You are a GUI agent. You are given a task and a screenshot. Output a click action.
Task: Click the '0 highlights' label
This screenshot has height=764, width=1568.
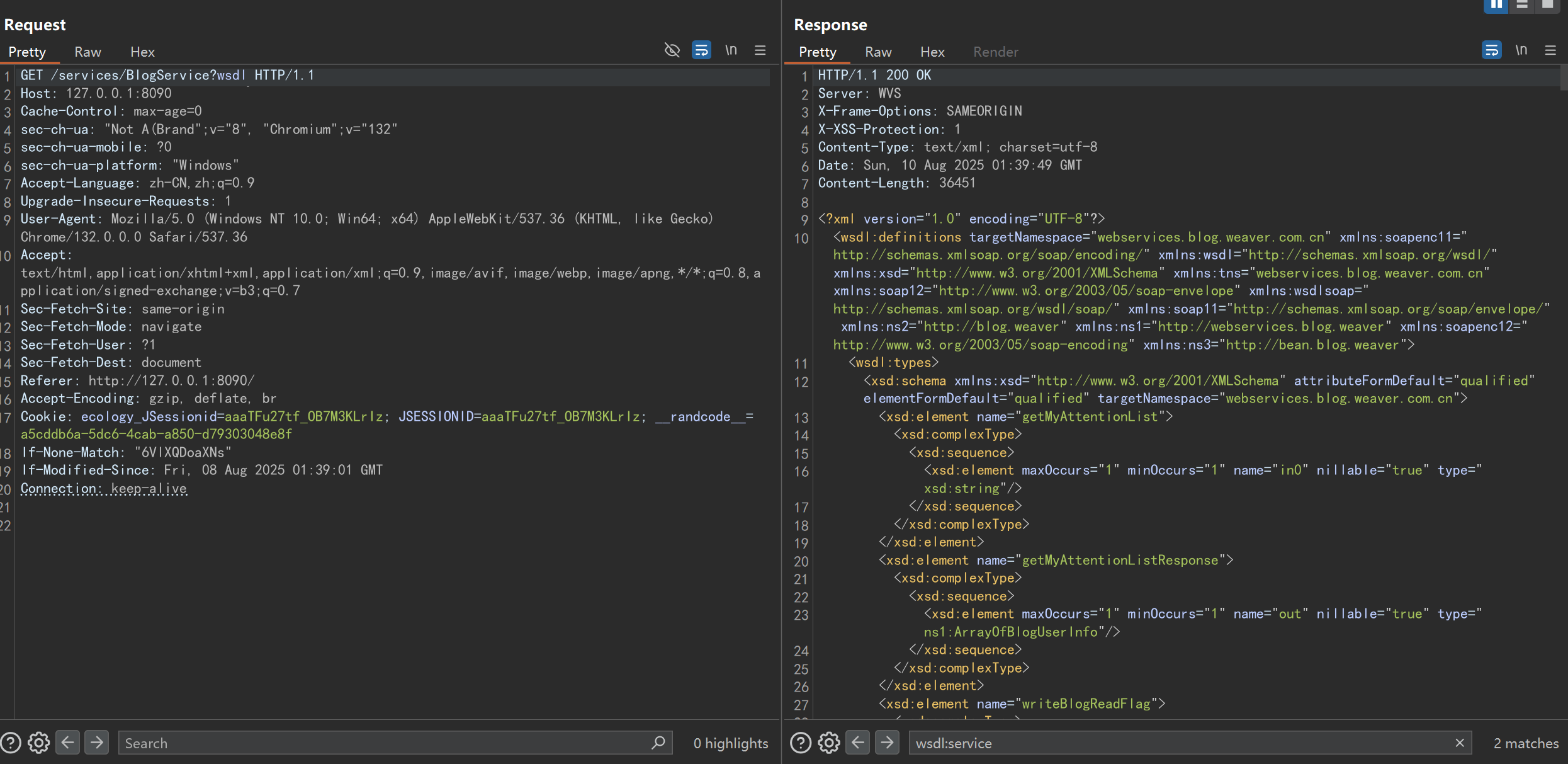coord(731,743)
